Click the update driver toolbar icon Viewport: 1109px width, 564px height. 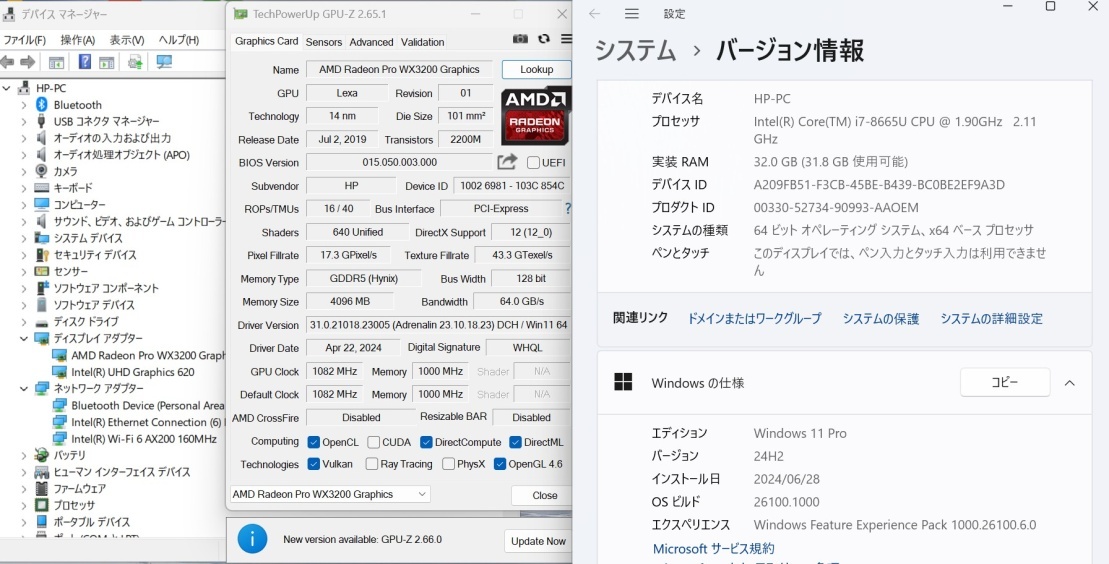click(x=135, y=62)
